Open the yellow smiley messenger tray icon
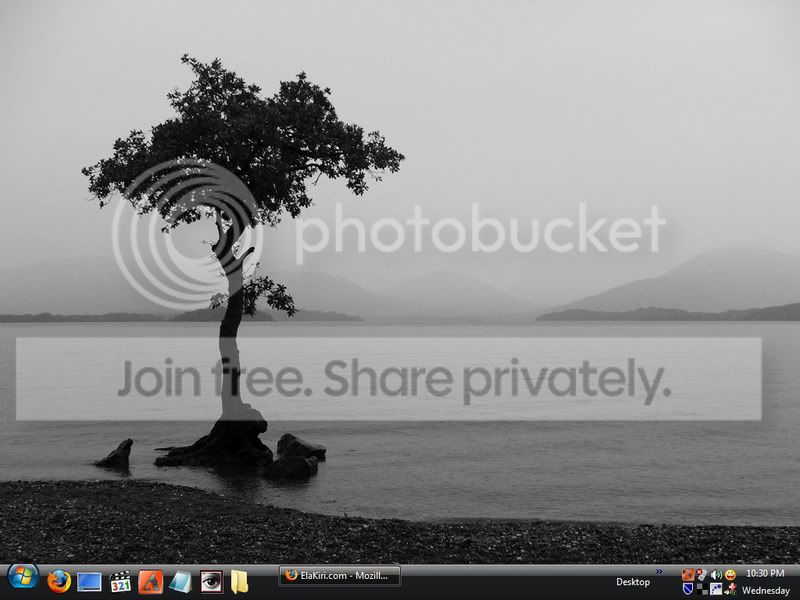This screenshot has width=800, height=600. pos(731,574)
